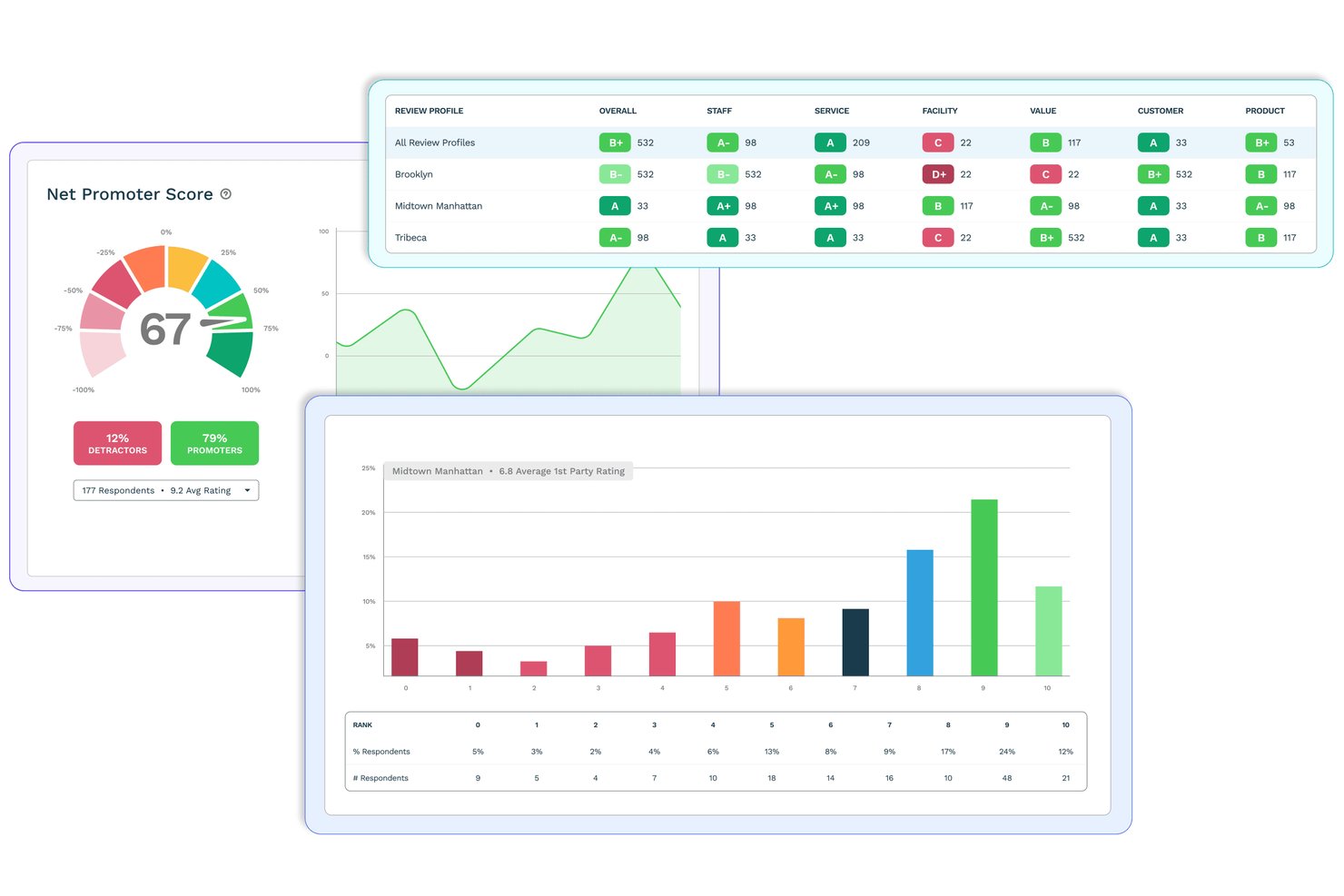This screenshot has width=1344, height=896.
Task: Click the B+ Product badge showing 53
Action: 1261,143
